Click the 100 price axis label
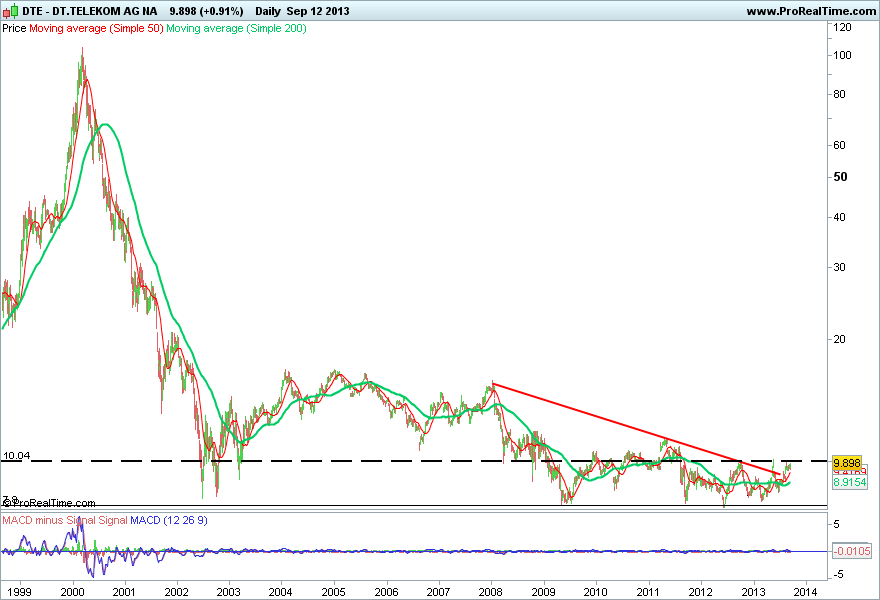The image size is (880, 600). pyautogui.click(x=842, y=55)
